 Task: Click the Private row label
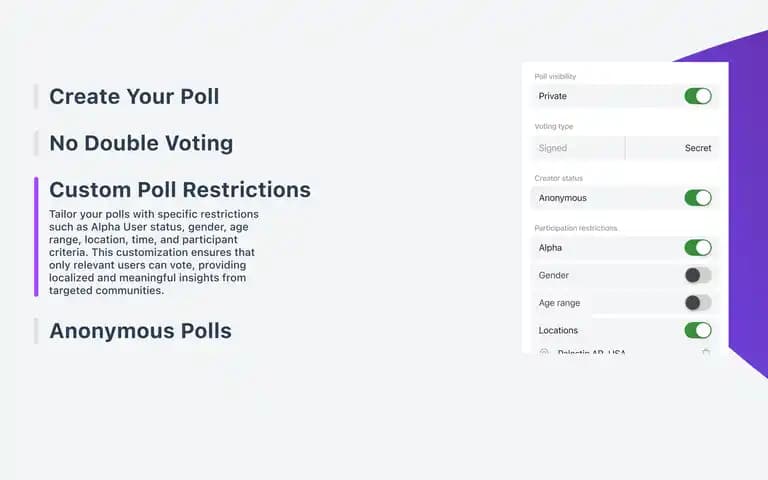pos(552,96)
